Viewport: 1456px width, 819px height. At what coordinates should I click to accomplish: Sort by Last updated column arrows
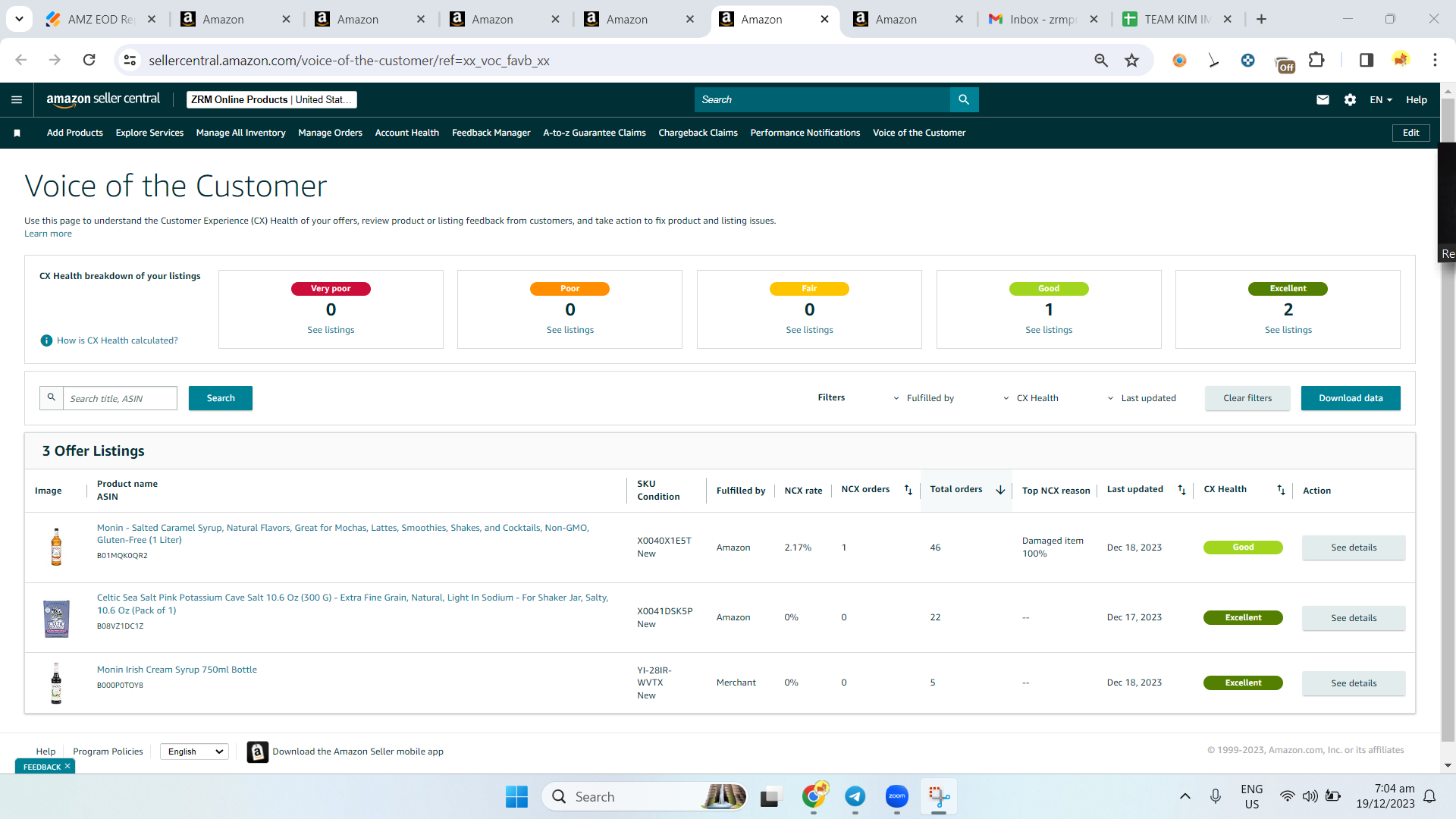coord(1181,490)
